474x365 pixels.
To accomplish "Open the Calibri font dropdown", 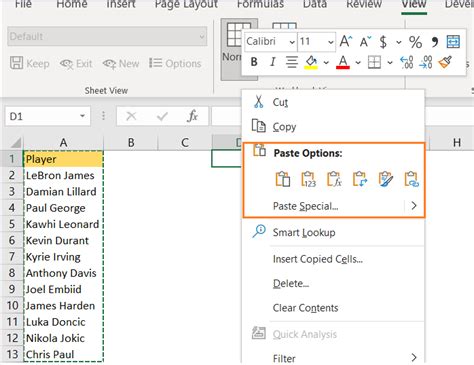I will click(x=292, y=42).
